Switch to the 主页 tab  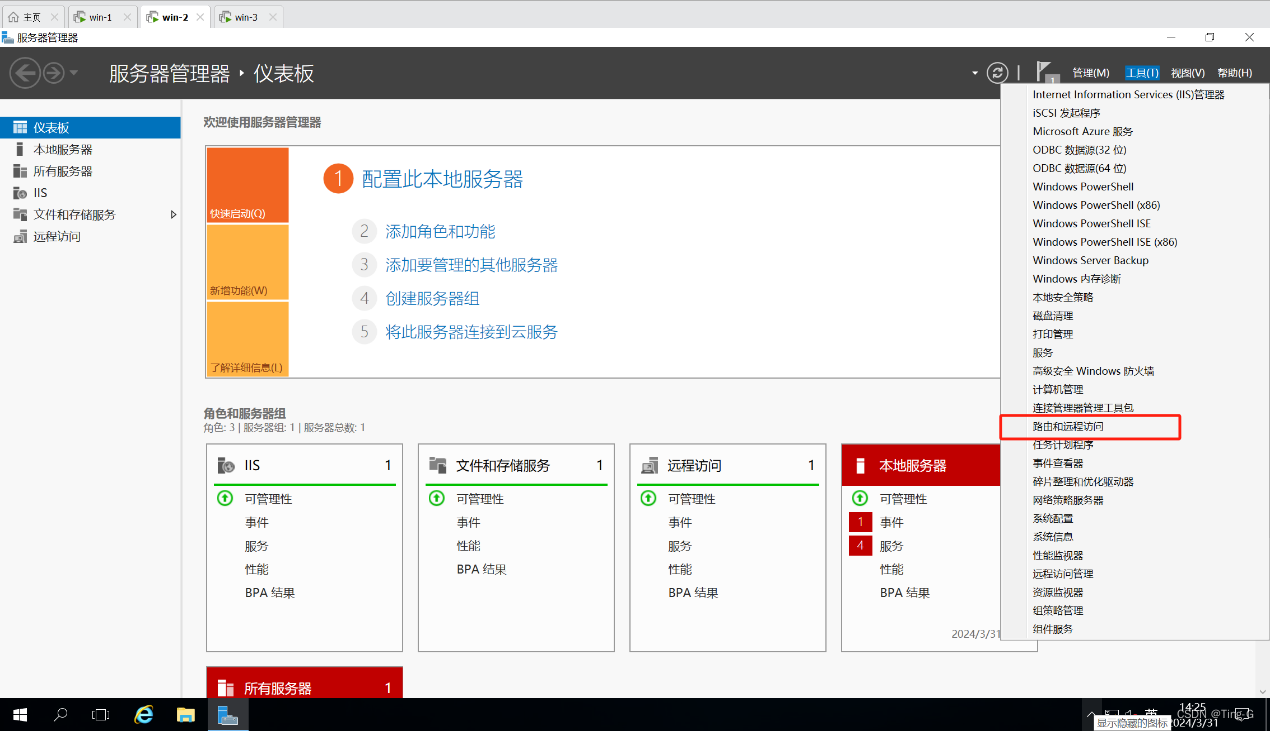tap(33, 17)
